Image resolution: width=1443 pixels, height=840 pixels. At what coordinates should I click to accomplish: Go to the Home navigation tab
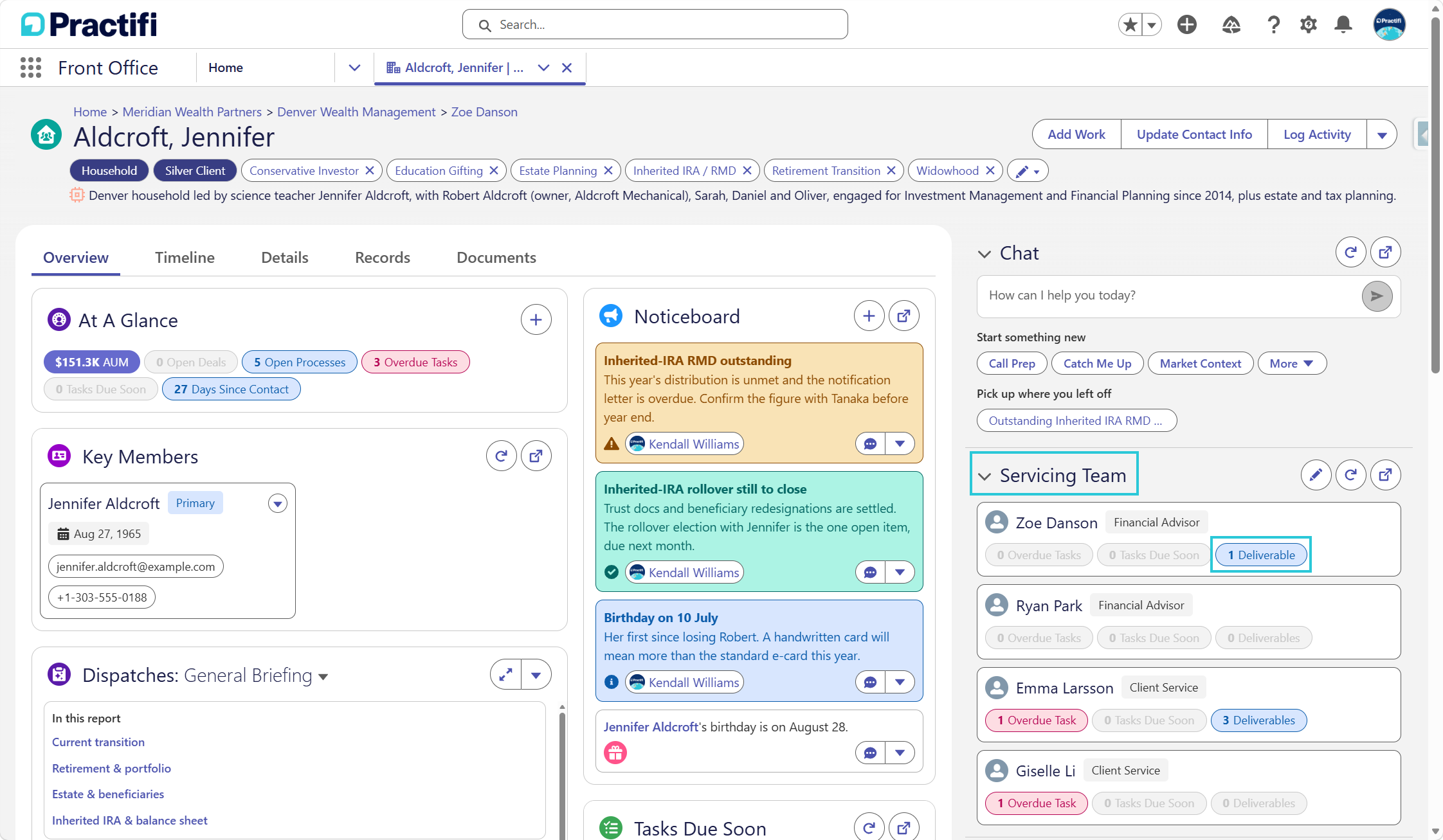226,67
